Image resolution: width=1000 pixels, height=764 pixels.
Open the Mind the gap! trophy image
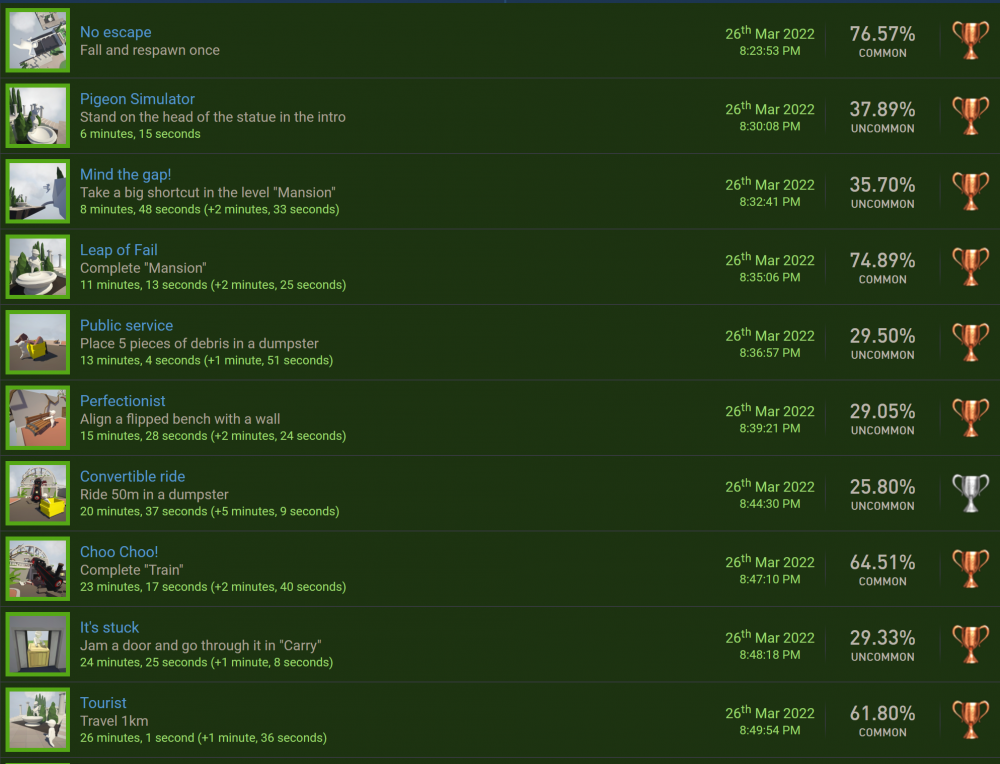38,192
